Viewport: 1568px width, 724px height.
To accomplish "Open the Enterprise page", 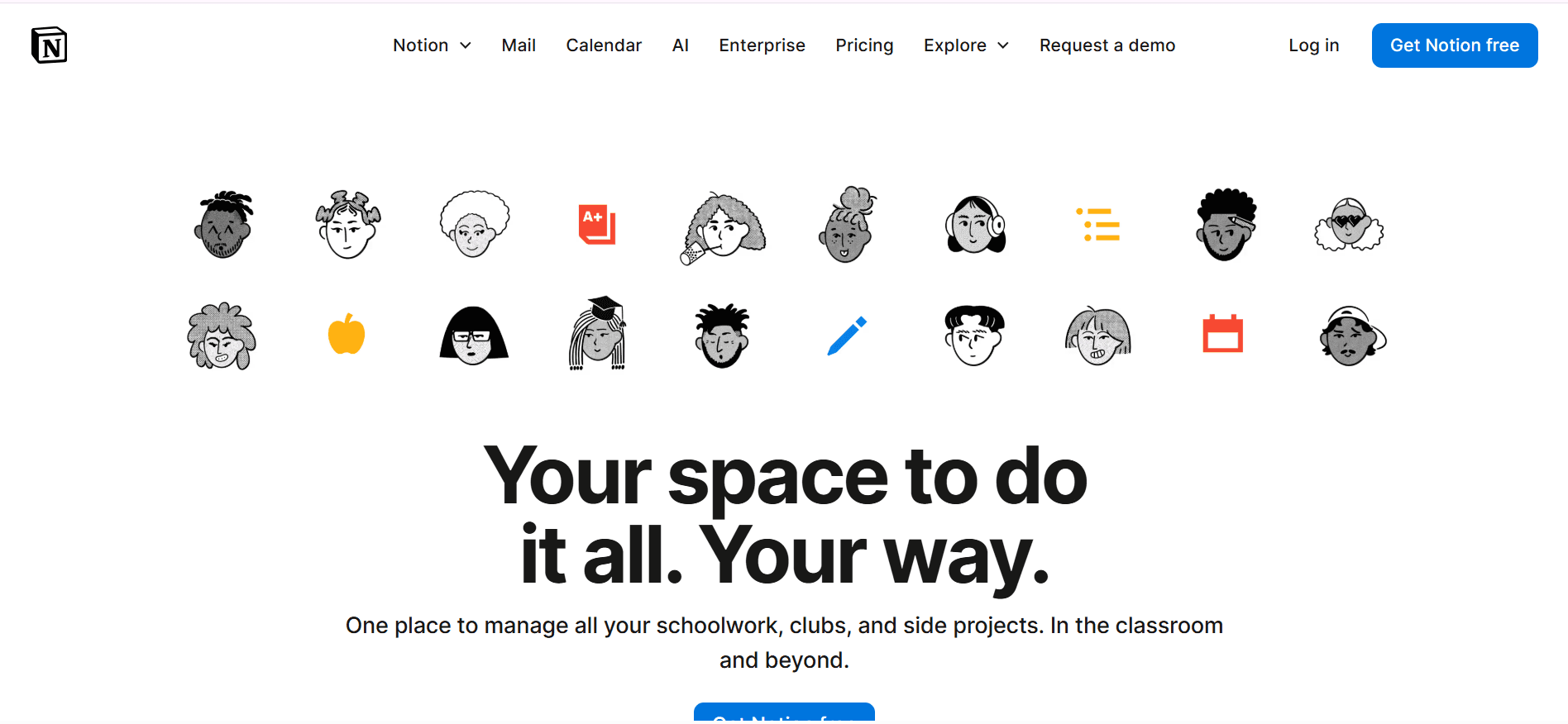I will (x=762, y=45).
